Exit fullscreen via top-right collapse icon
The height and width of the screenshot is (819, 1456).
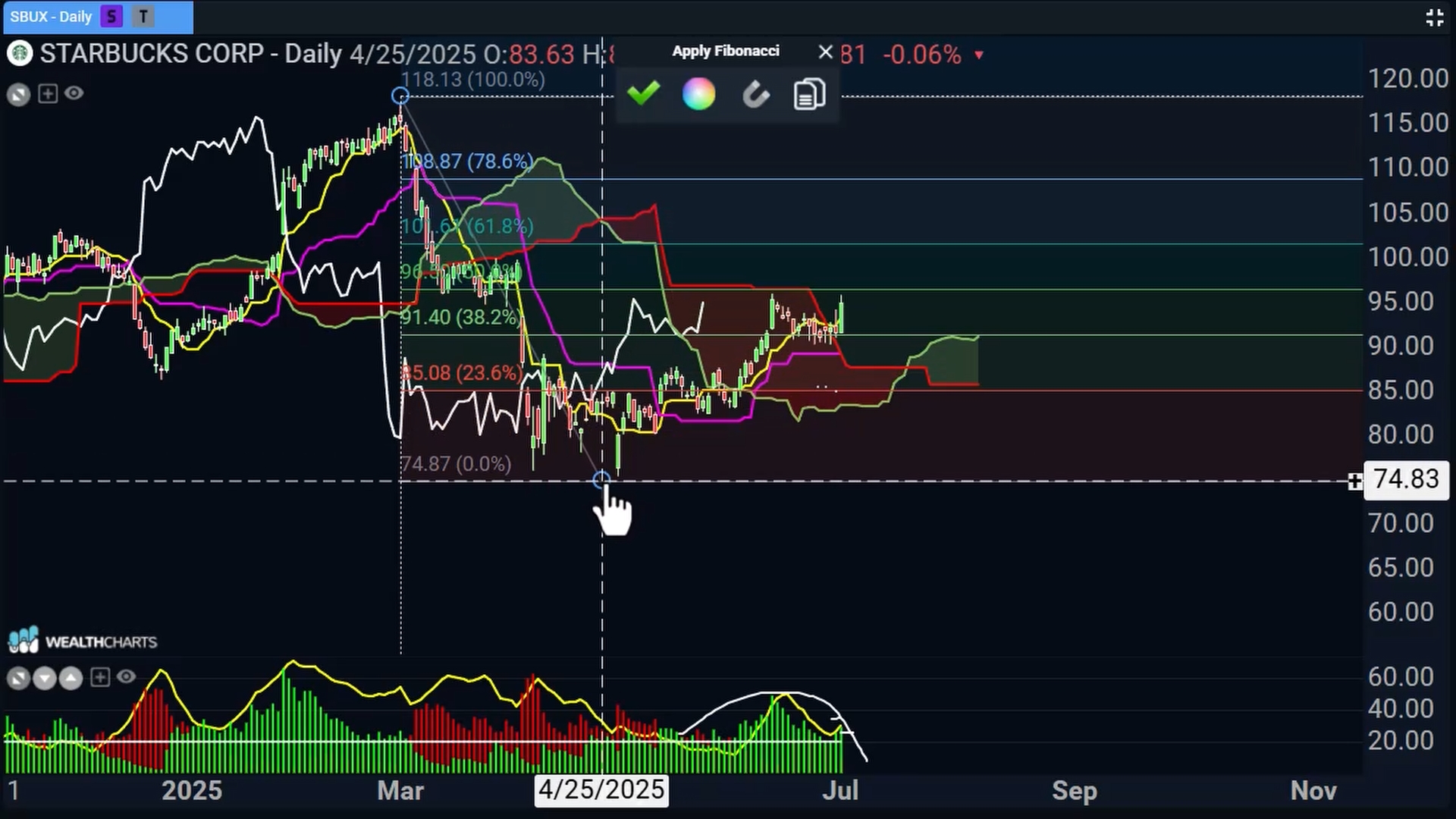click(x=1434, y=17)
